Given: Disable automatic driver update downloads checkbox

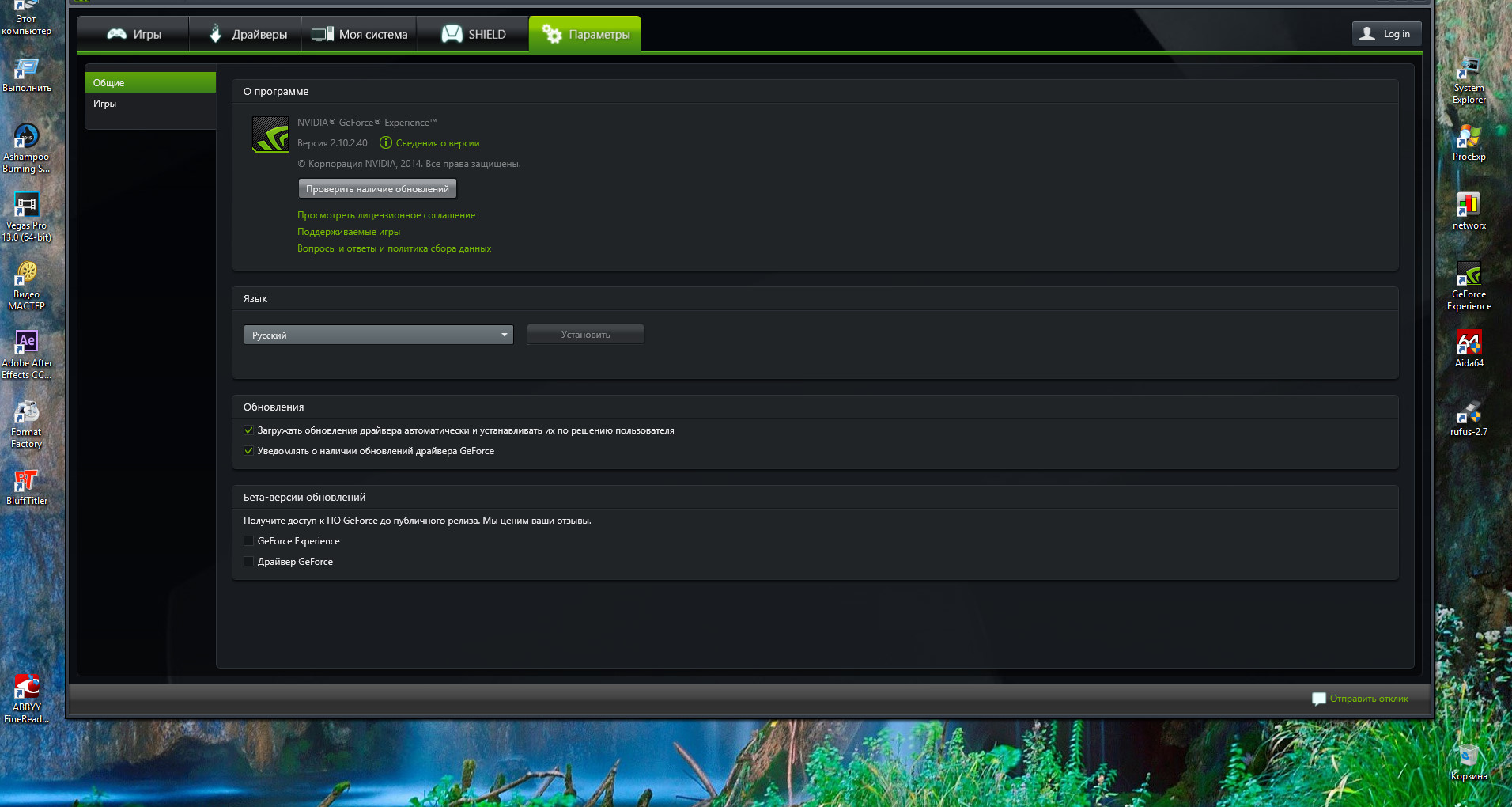Looking at the screenshot, I should click(249, 430).
